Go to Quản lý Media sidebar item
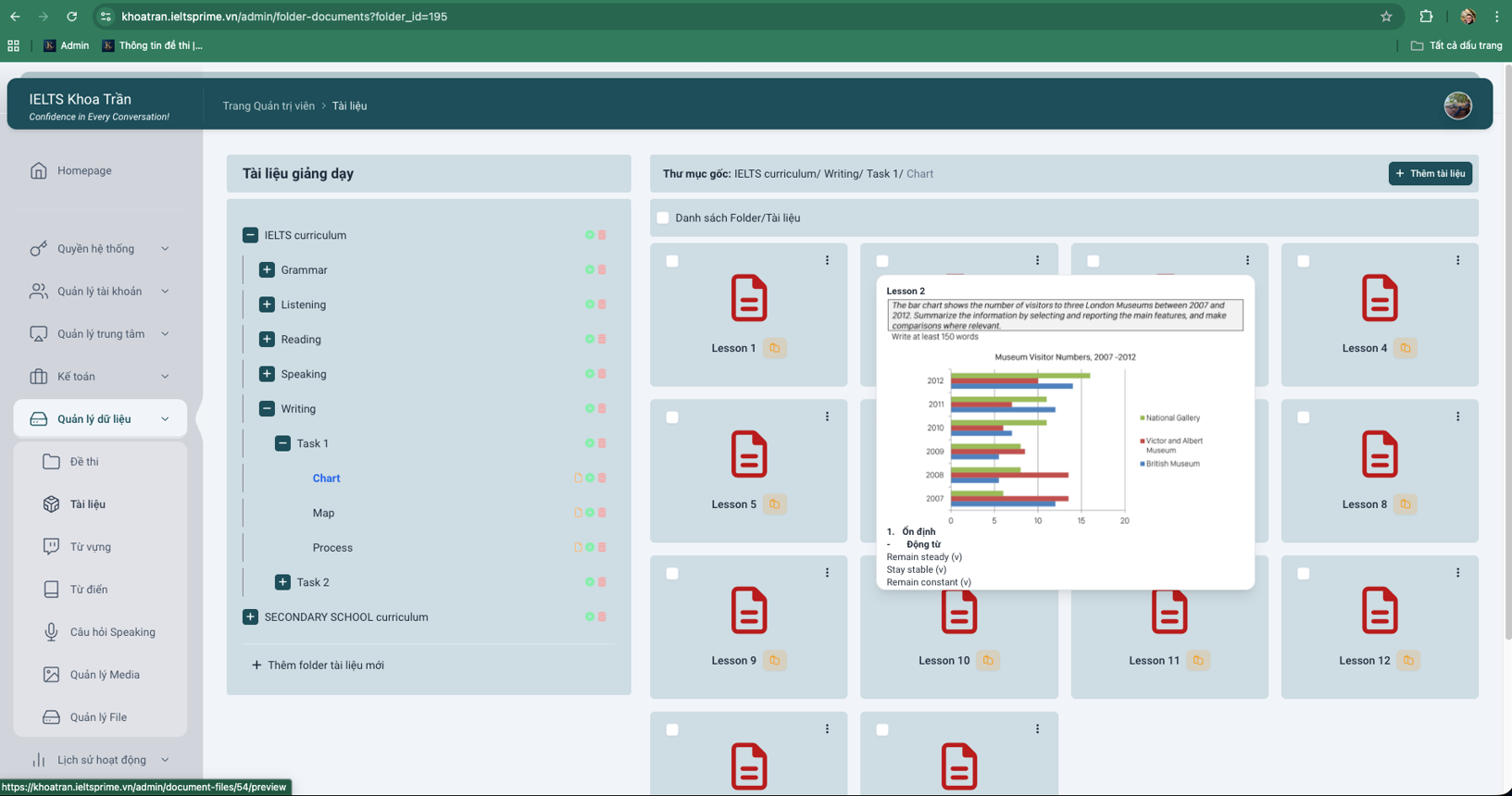 105,675
